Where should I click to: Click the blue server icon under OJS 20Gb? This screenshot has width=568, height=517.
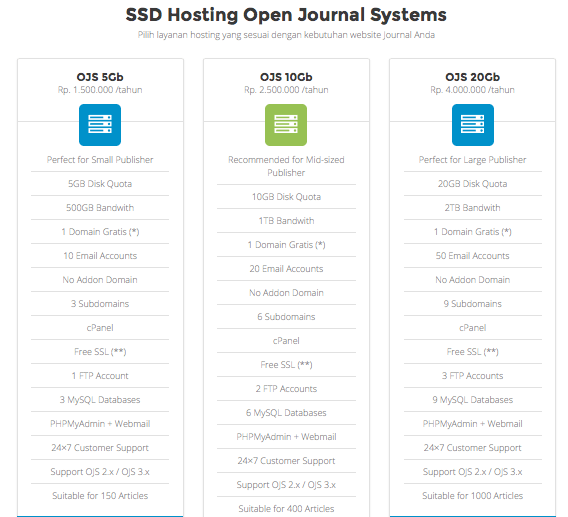[x=473, y=125]
